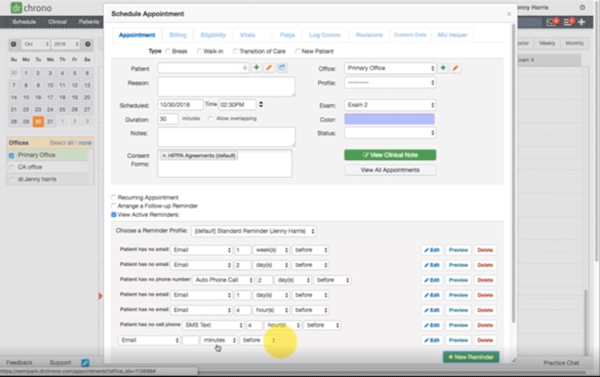Screen dimensions: 600x377
Task: Click the orange pencil edit icon beside Patient
Action: 269,68
